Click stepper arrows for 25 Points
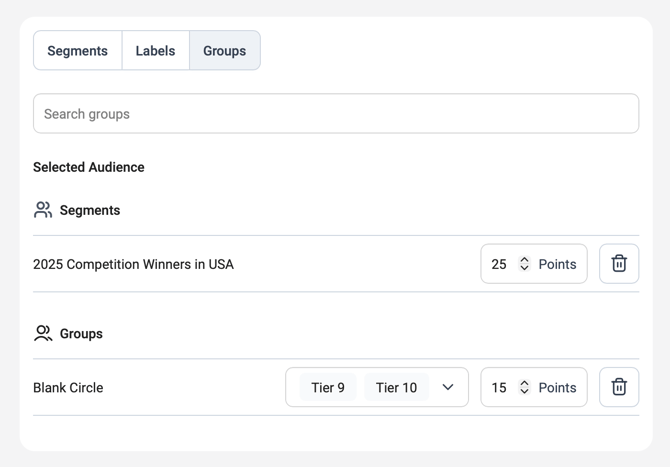 tap(524, 264)
